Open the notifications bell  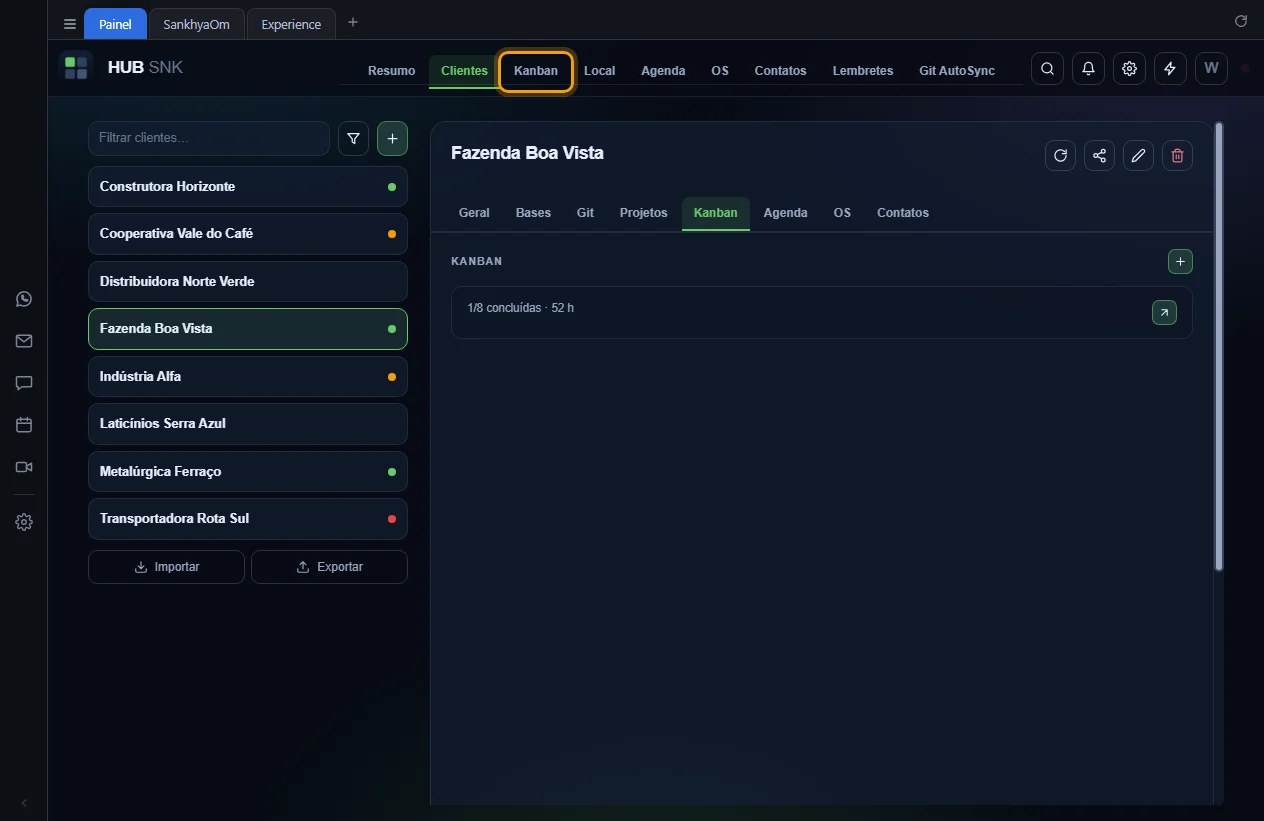[1088, 69]
